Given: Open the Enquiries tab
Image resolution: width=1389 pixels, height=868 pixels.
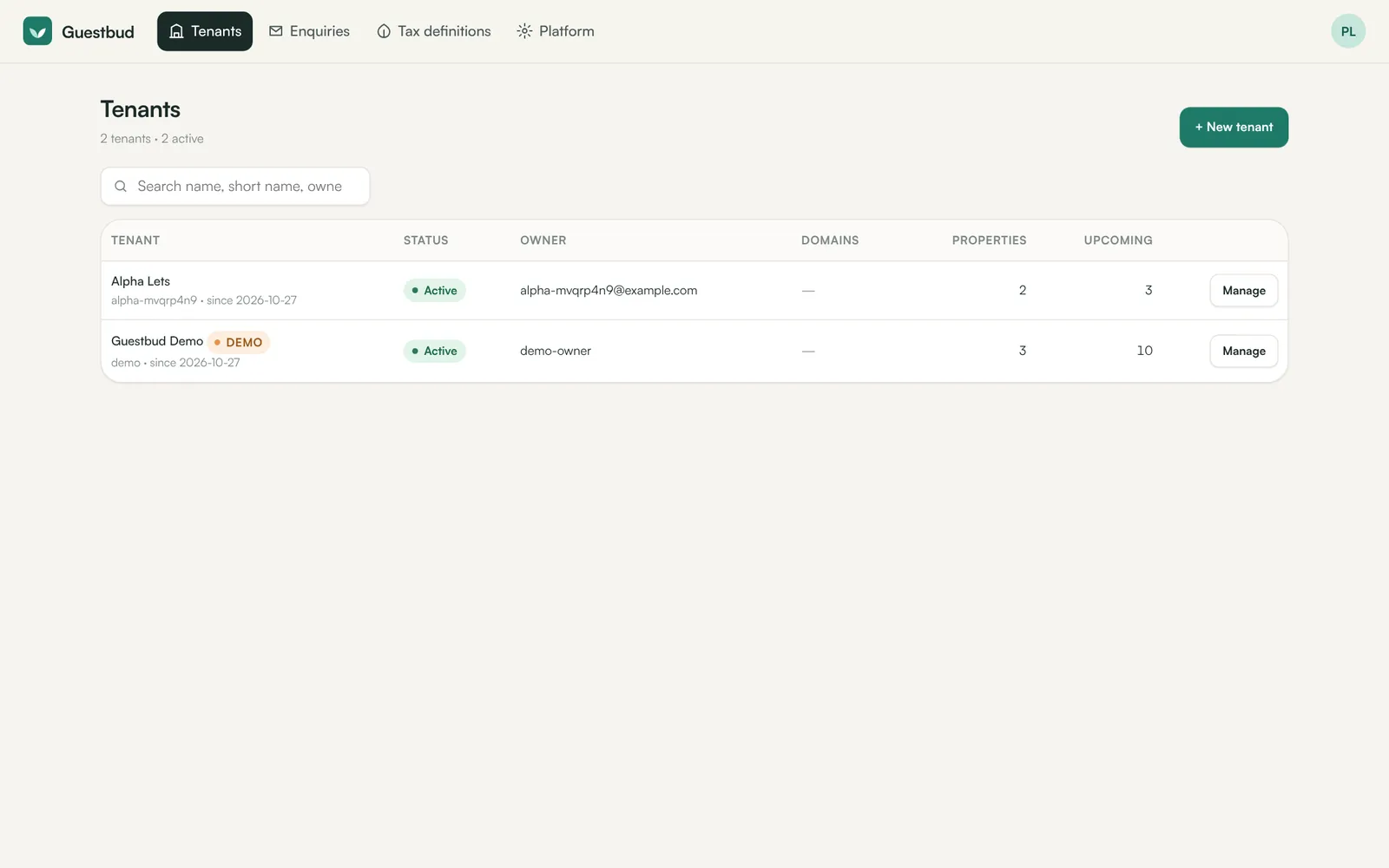Looking at the screenshot, I should point(309,31).
